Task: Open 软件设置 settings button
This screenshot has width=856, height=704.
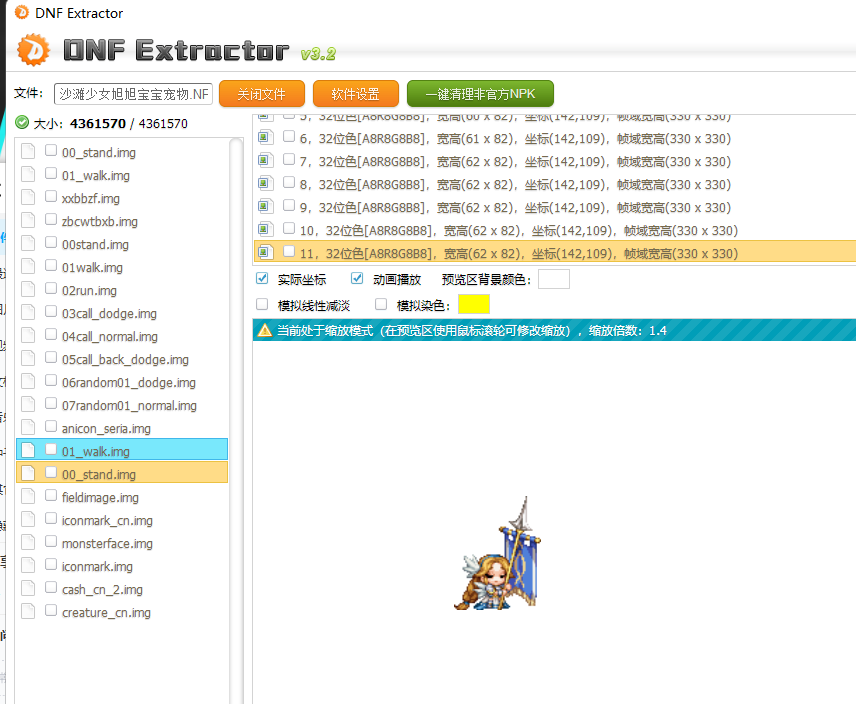Action: 355,94
